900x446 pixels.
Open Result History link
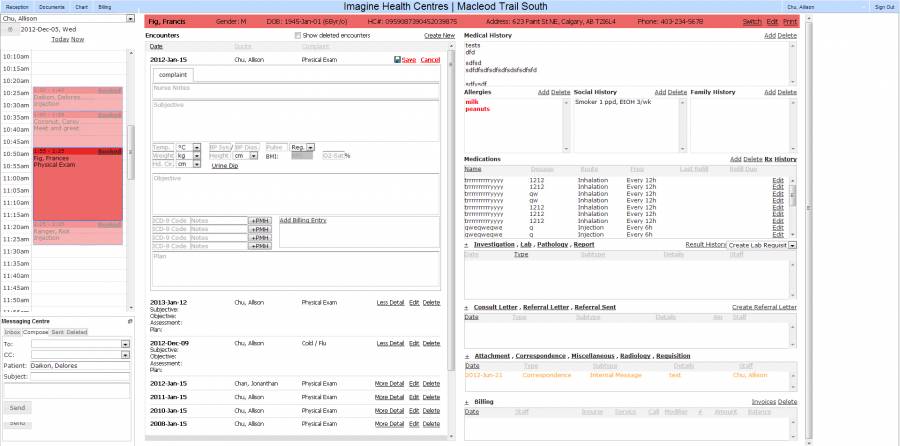705,245
